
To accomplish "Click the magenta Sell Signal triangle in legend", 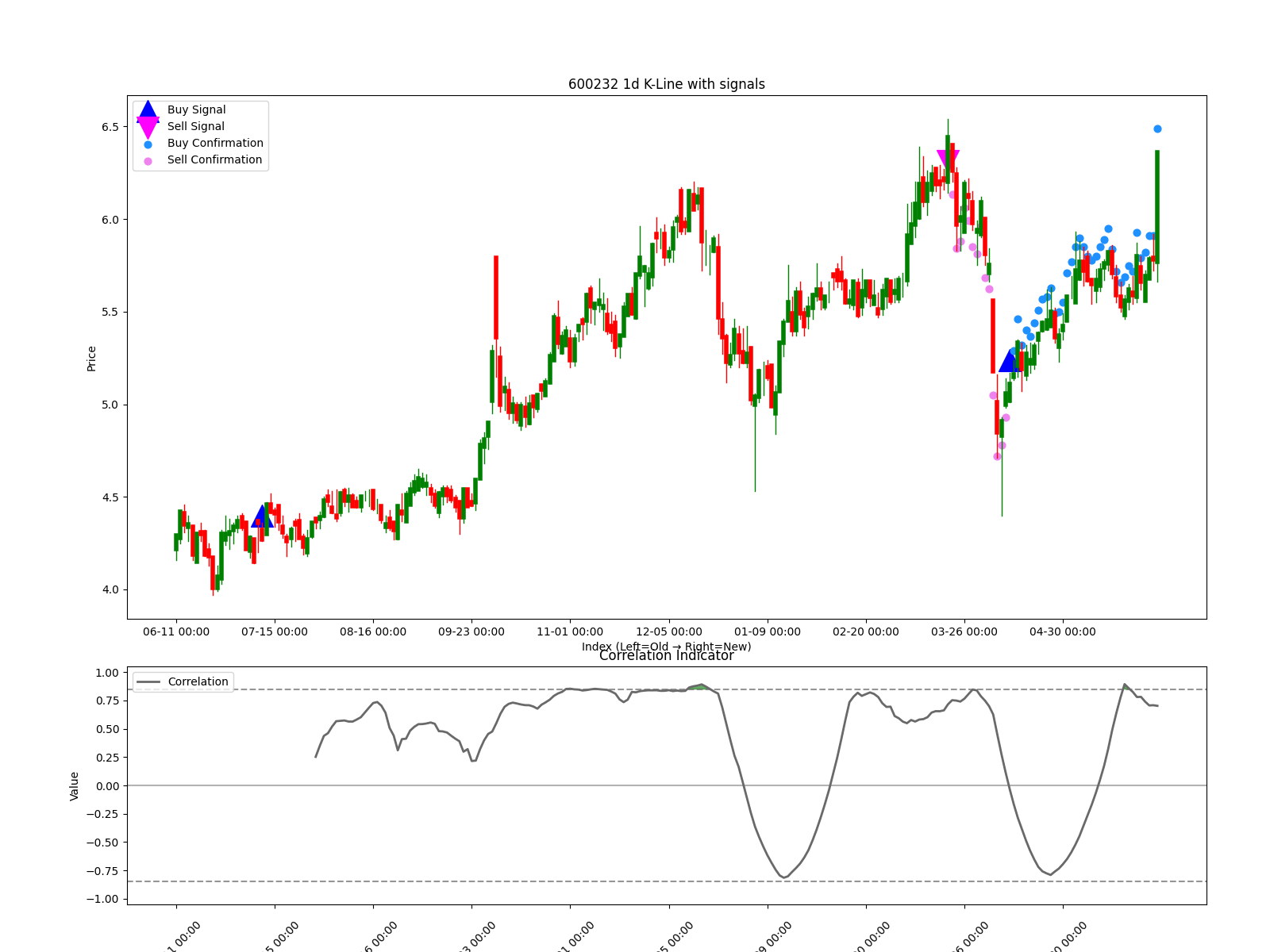I will (148, 127).
